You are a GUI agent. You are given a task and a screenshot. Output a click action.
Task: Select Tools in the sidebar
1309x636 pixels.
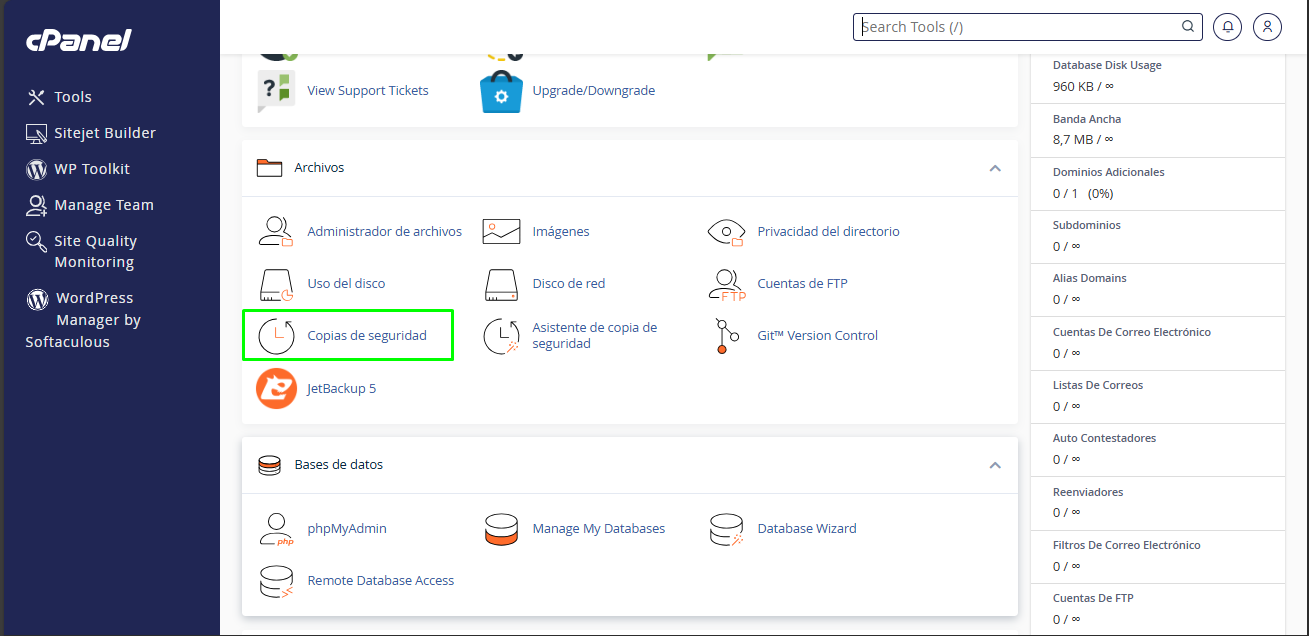tap(73, 96)
